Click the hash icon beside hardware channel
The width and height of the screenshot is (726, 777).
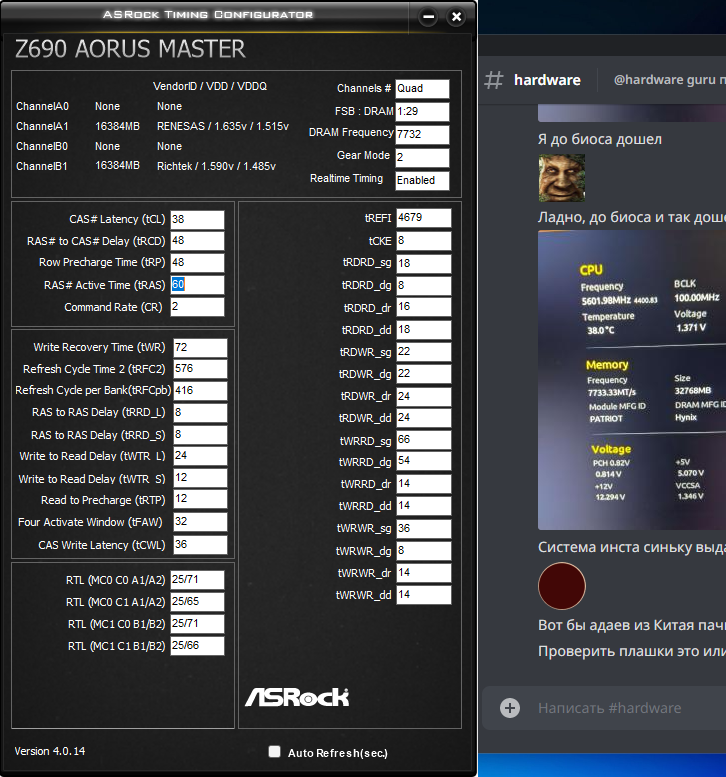[494, 80]
